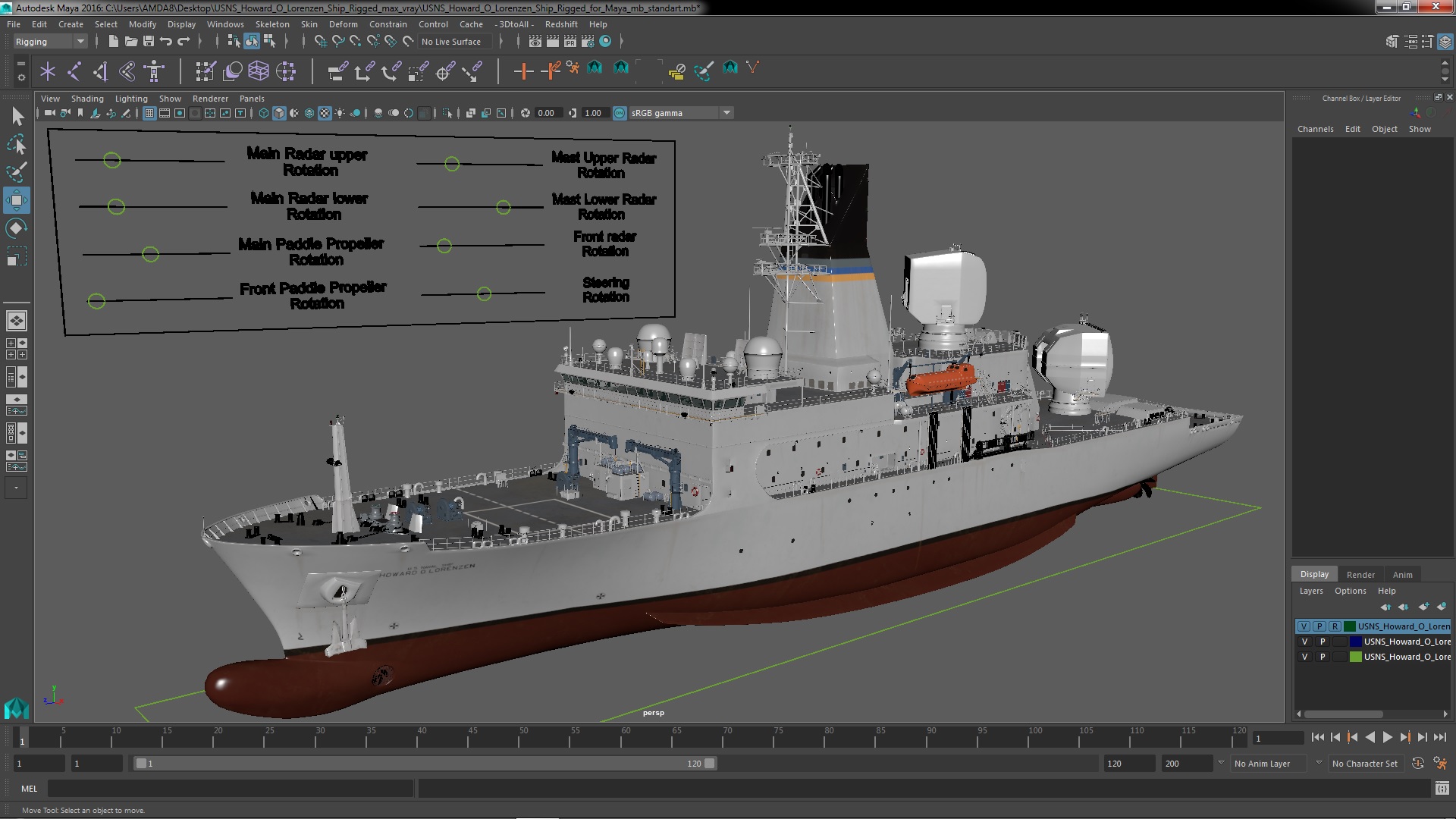The image size is (1456, 819).
Task: Move selected layer up in the list
Action: pyautogui.click(x=1385, y=607)
